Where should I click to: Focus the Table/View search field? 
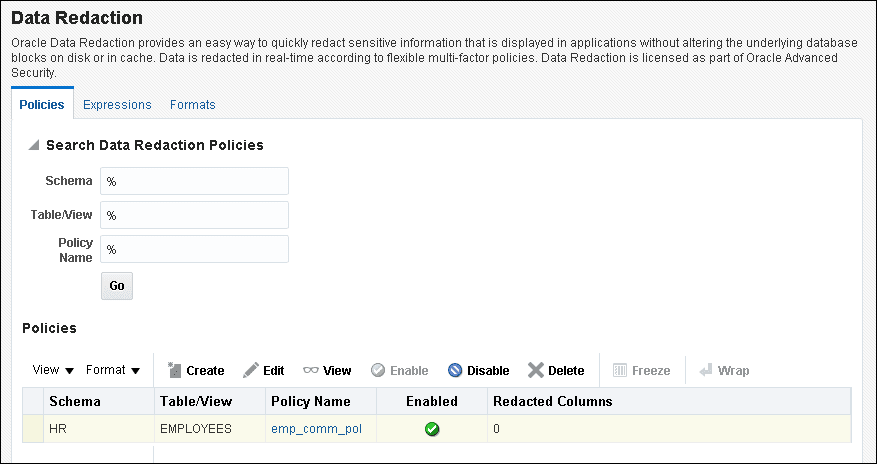(194, 215)
